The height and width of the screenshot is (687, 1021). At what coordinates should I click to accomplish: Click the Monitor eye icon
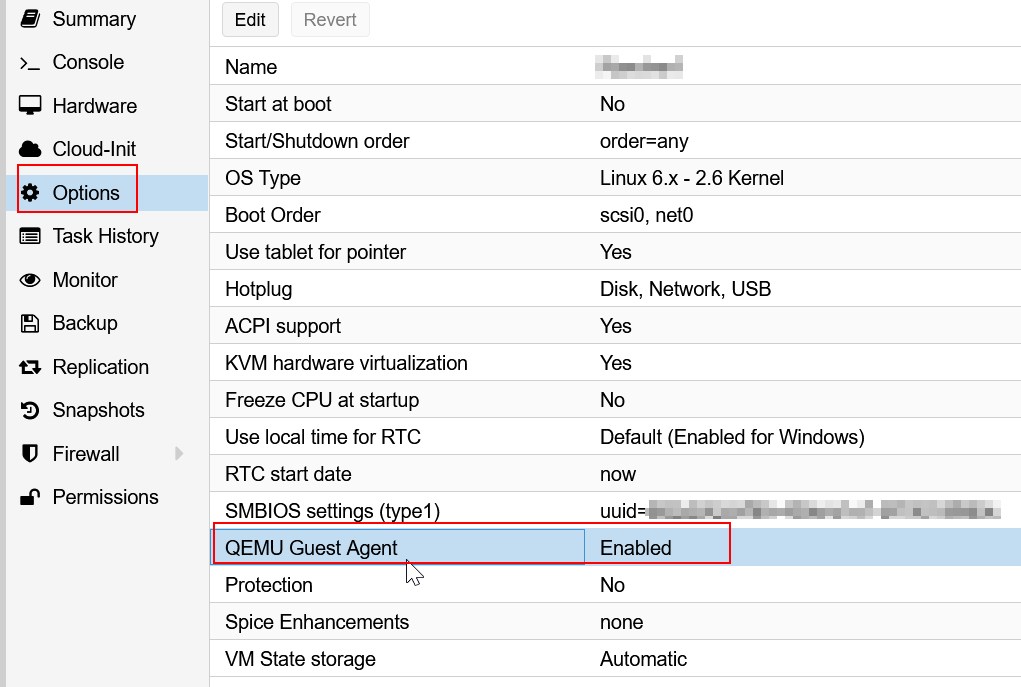pyautogui.click(x=30, y=280)
